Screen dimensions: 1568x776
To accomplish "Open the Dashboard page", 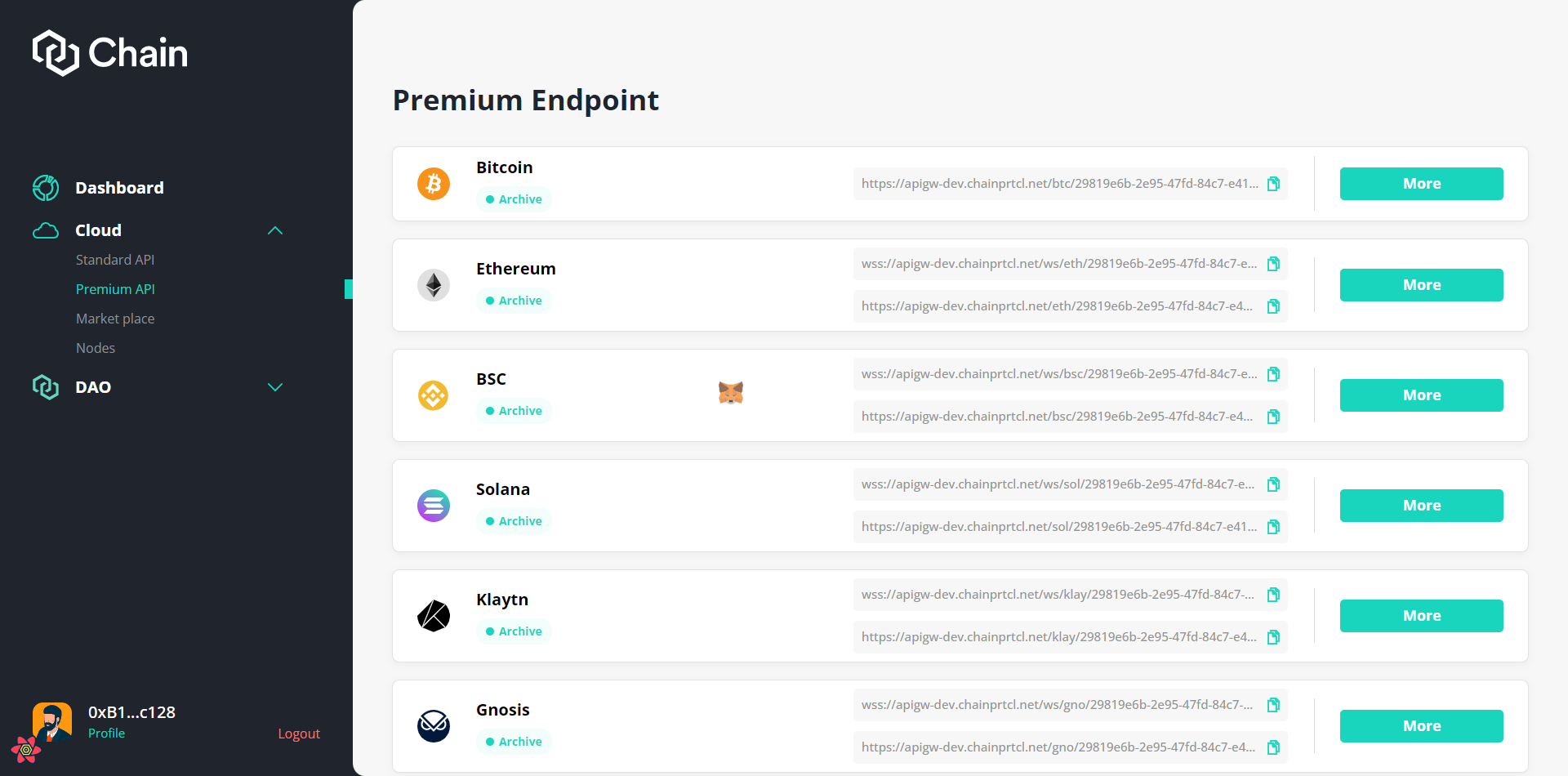I will tap(119, 188).
